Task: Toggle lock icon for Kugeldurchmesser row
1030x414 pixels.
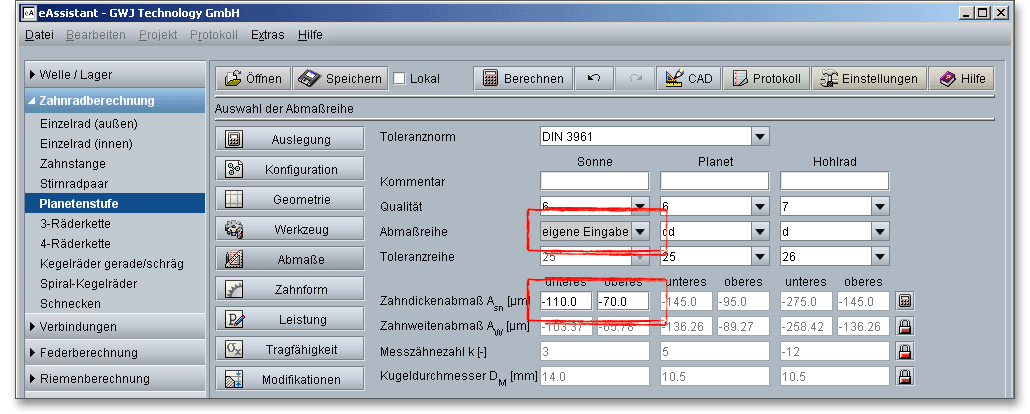Action: tap(904, 376)
